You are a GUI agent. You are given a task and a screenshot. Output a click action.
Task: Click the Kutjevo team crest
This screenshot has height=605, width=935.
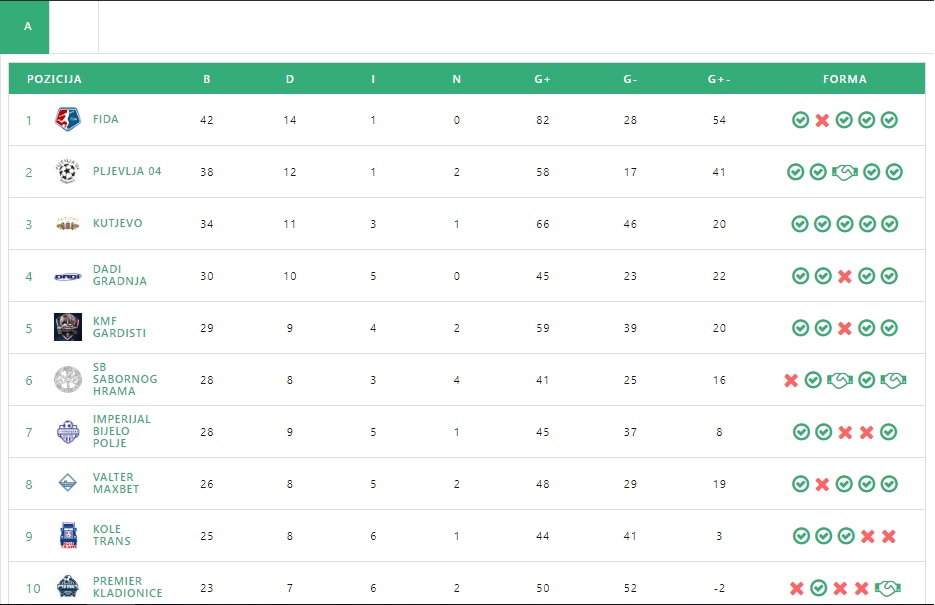pos(67,224)
